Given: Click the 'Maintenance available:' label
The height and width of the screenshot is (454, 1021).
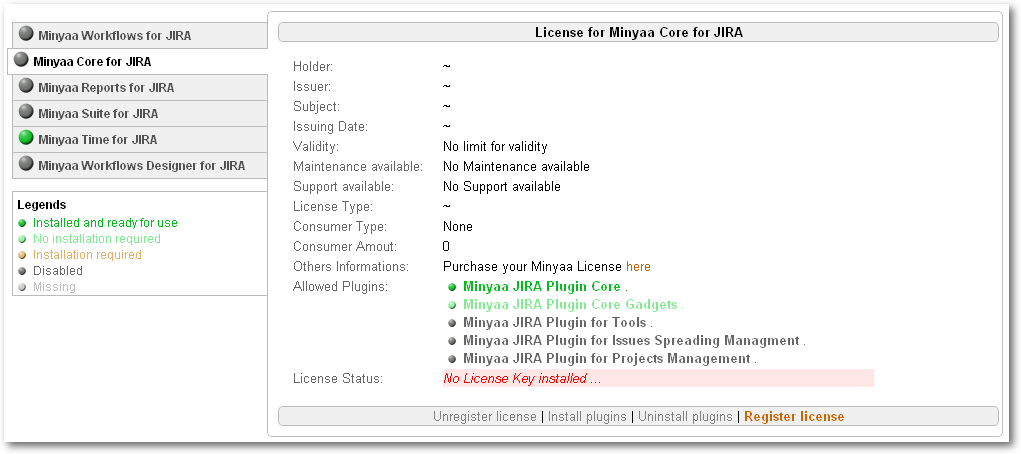Looking at the screenshot, I should pos(358,167).
